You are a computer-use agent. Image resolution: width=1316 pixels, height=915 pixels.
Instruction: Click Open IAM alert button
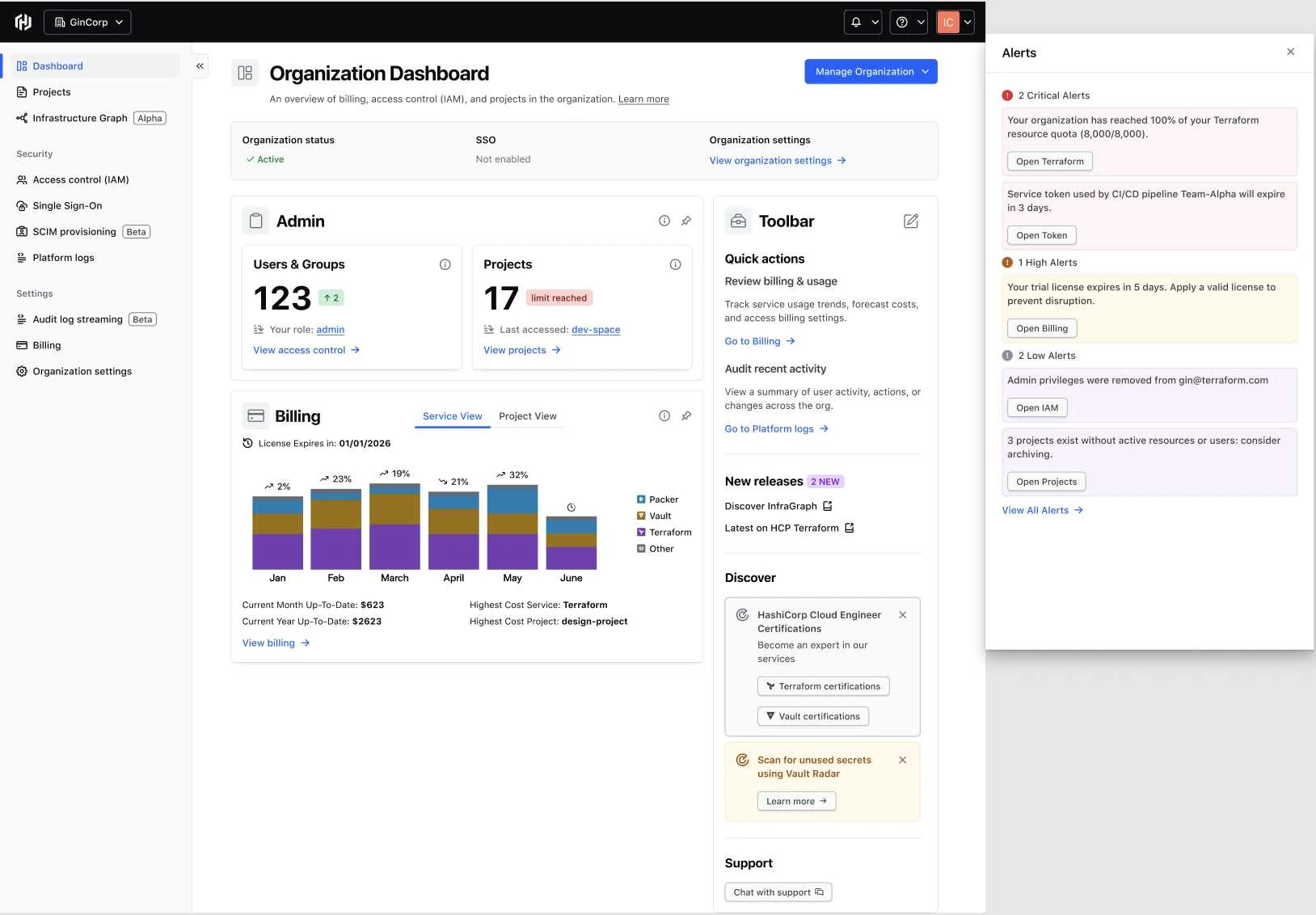(1037, 407)
